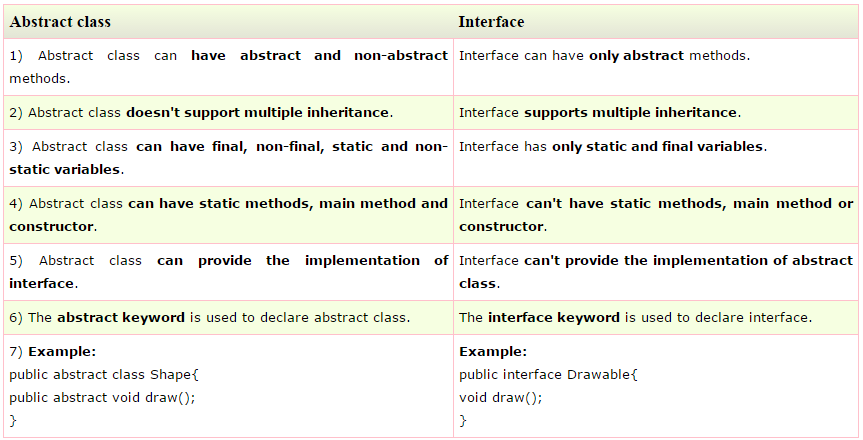Image resolution: width=863 pixels, height=440 pixels.
Task: Click the "void draw();" line in Interface example
Action: click(500, 397)
